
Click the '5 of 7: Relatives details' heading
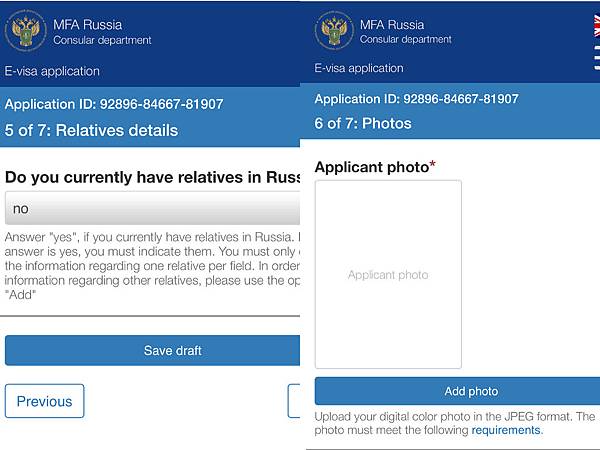pyautogui.click(x=91, y=130)
